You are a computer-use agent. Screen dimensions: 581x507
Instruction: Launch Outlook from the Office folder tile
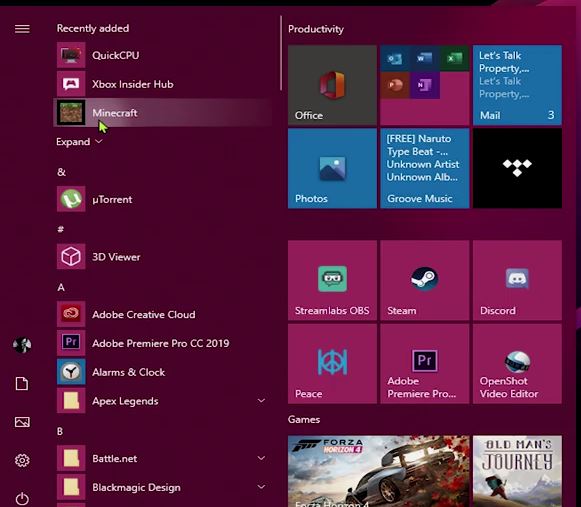(395, 59)
